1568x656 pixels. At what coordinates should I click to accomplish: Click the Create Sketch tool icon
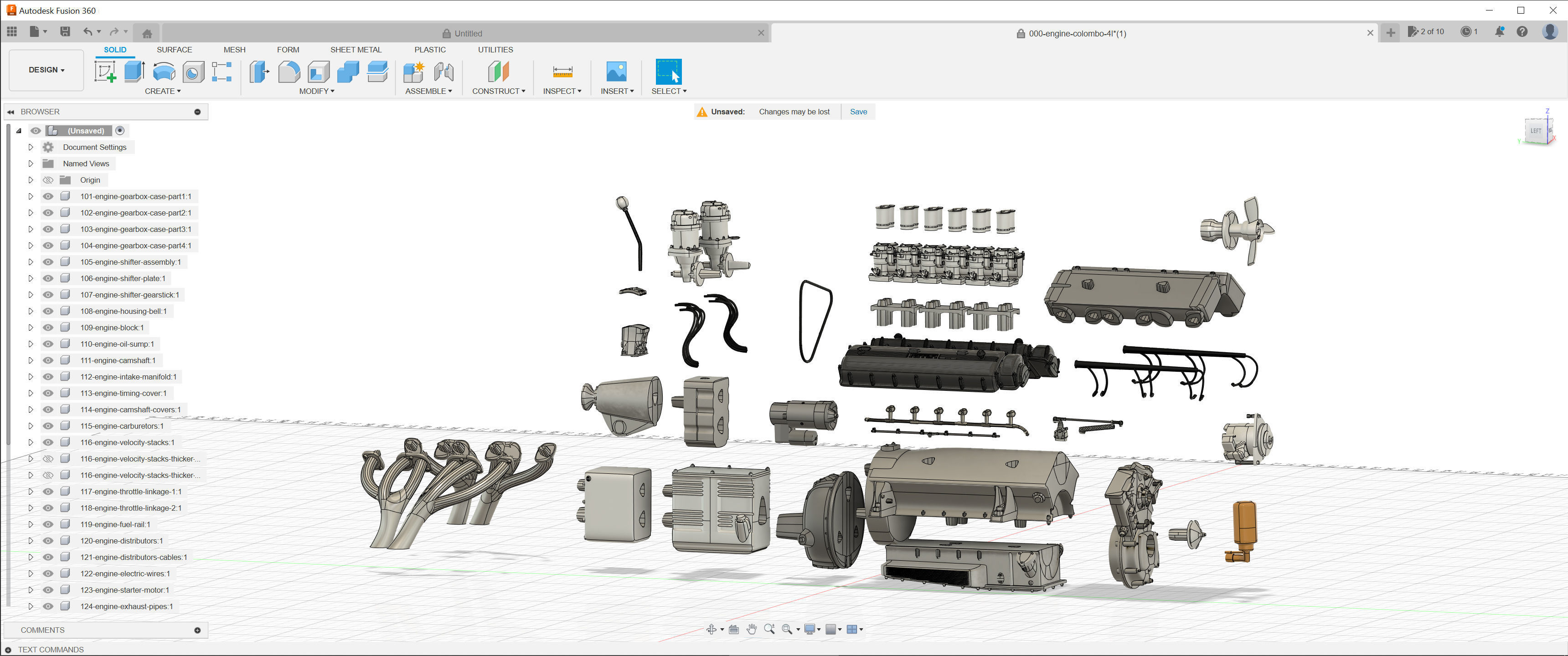tap(105, 72)
